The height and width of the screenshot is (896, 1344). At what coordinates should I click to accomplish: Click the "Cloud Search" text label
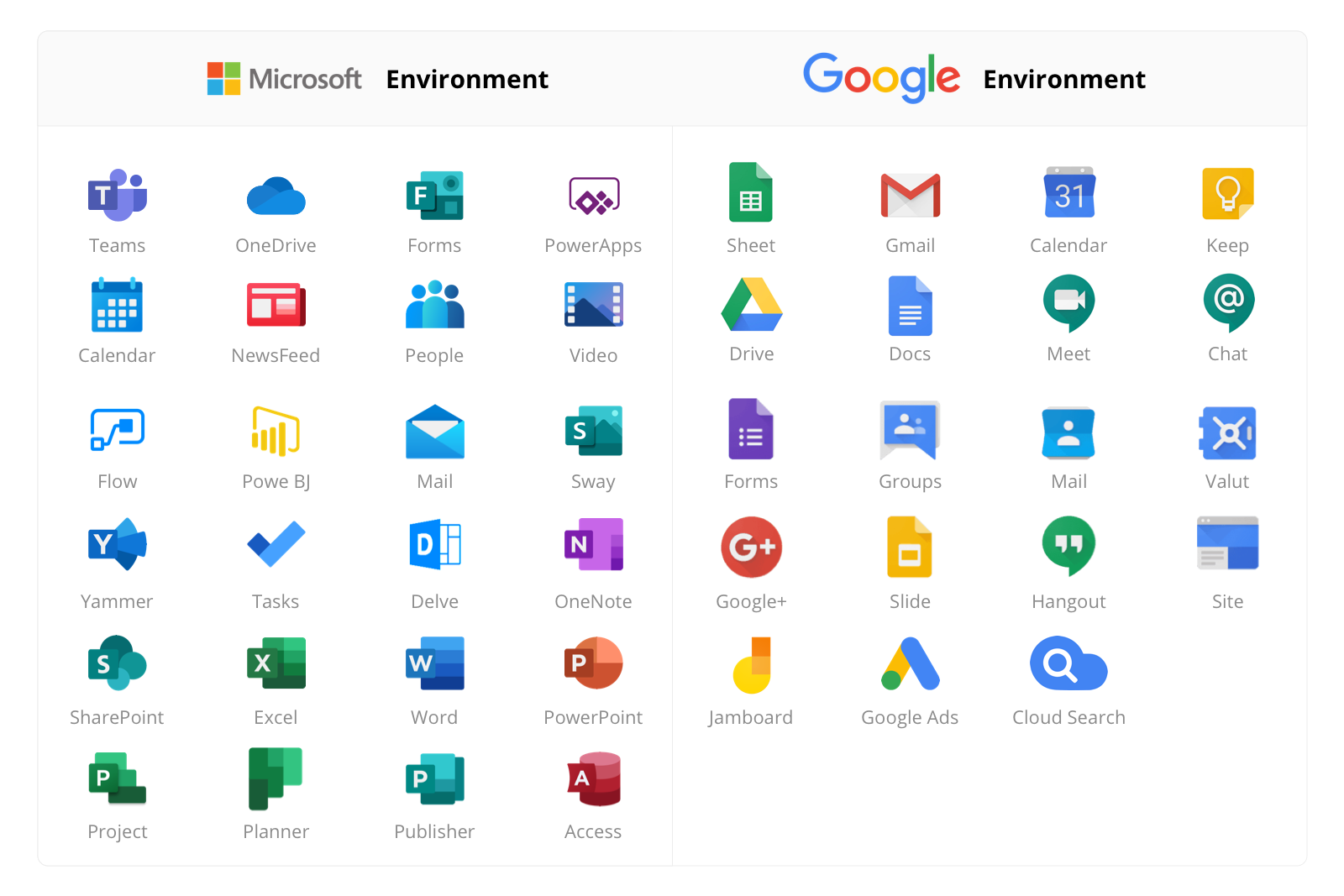pos(1068,717)
